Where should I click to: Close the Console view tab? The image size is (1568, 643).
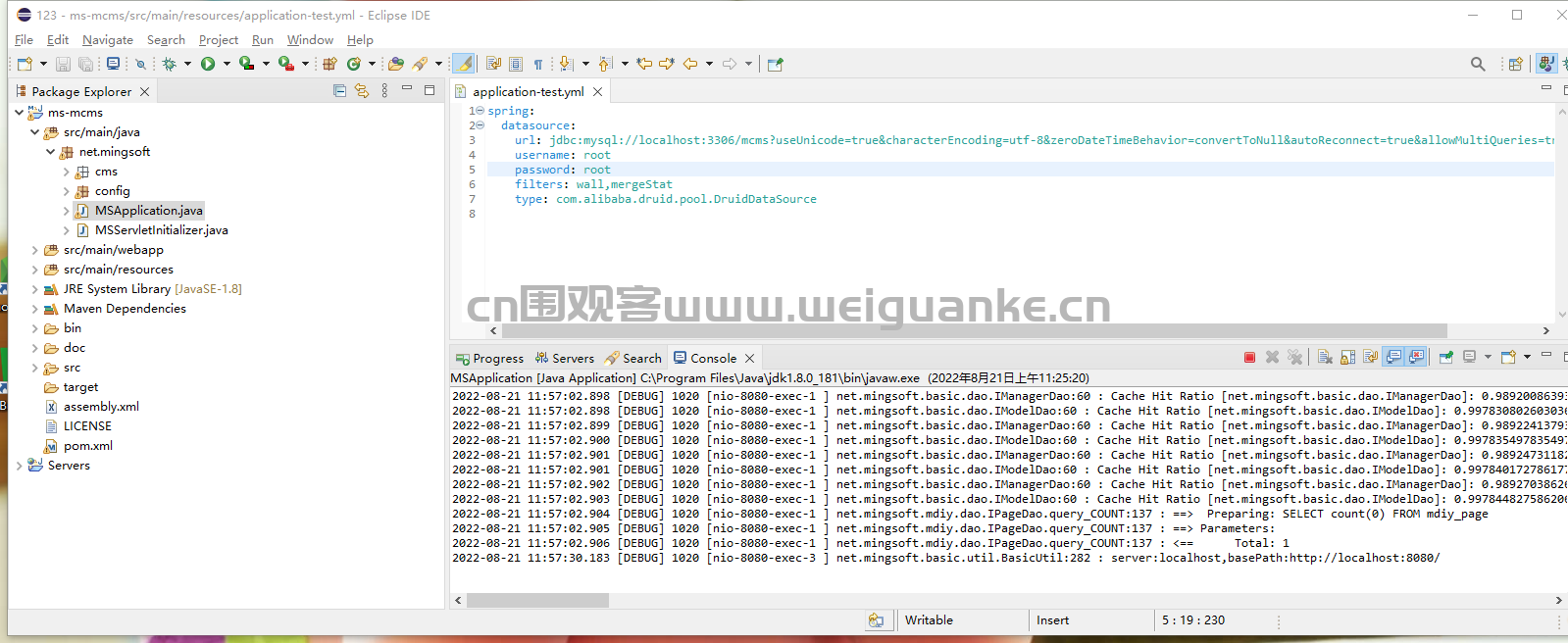750,359
